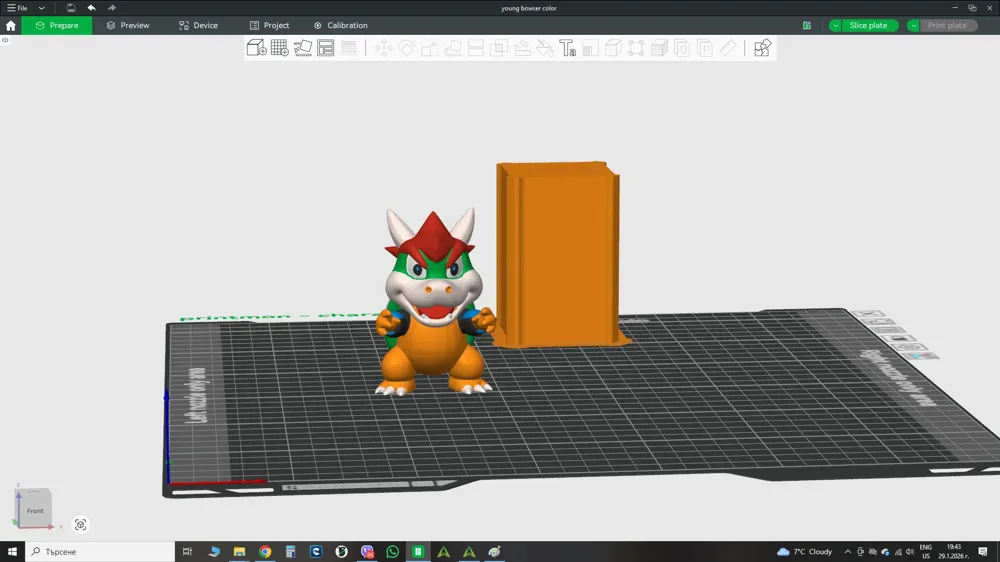Show hidden system tray icons
The image size is (1000, 562).
coord(848,552)
